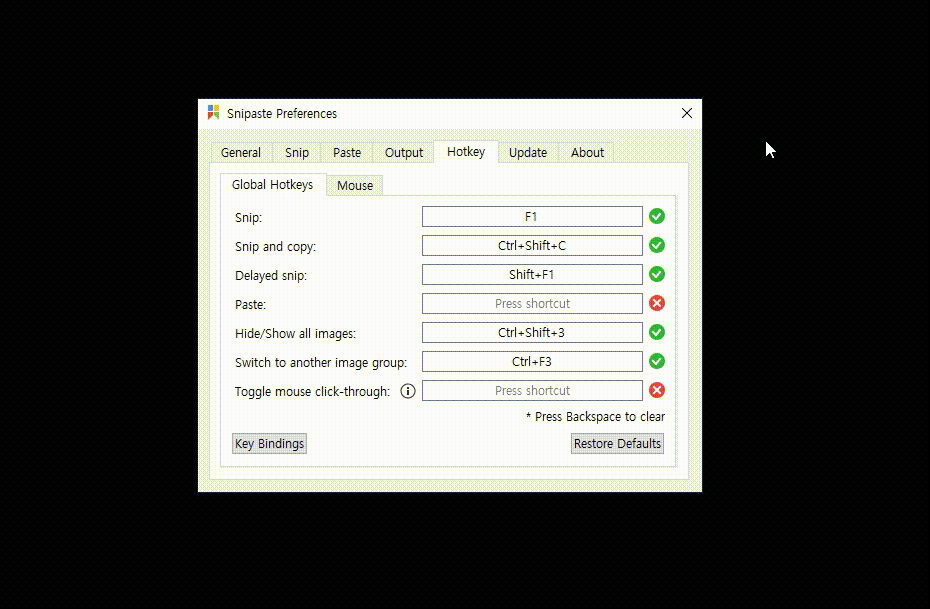The height and width of the screenshot is (609, 930).
Task: Click red X icon for Toggle mouse click-through
Action: (x=657, y=391)
